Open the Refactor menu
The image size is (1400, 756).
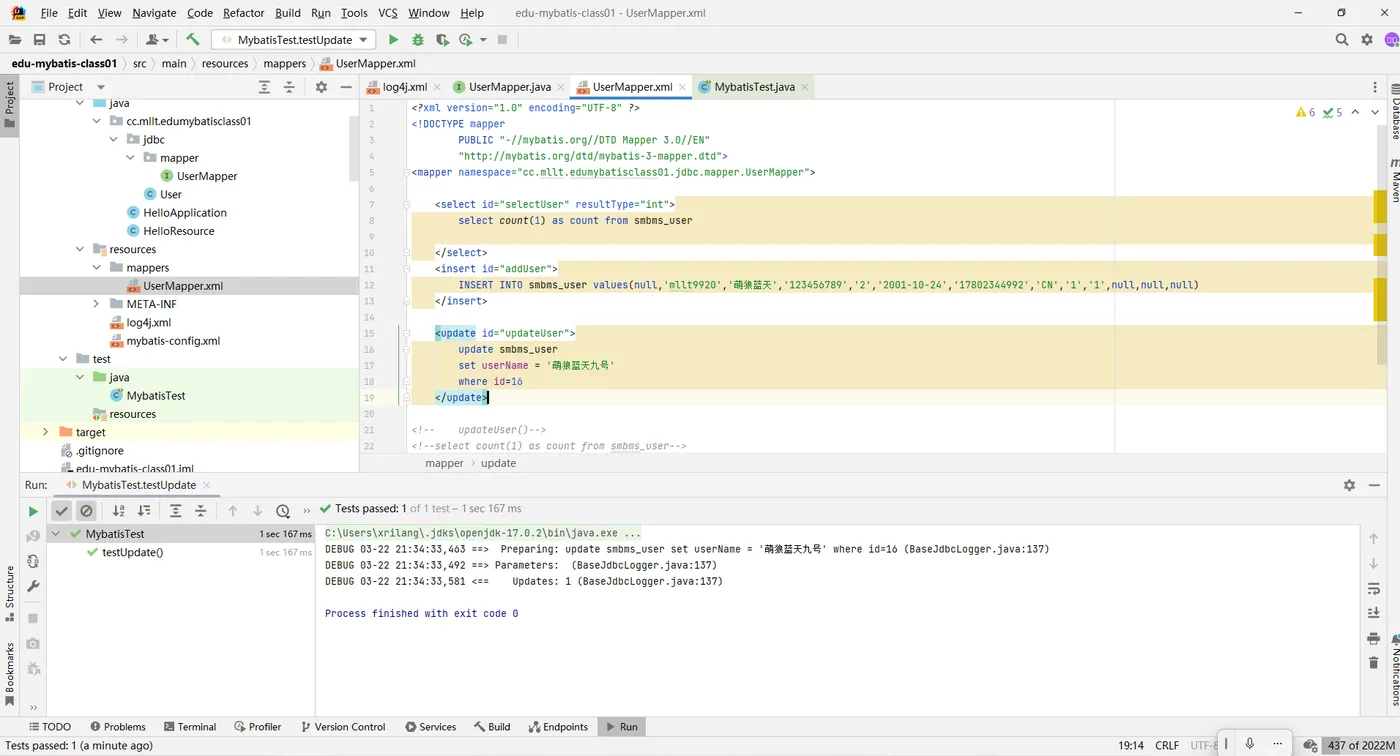244,13
